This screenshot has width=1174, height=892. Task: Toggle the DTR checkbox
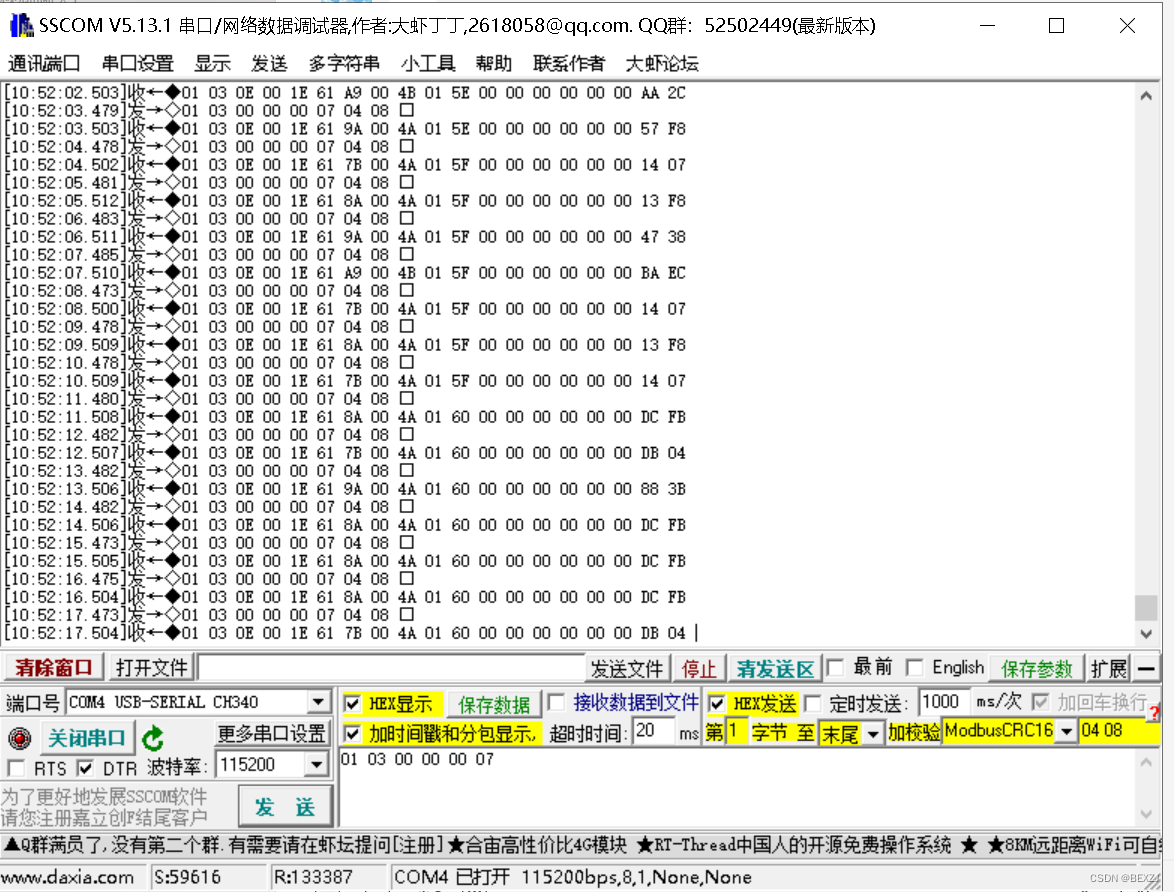[85, 768]
